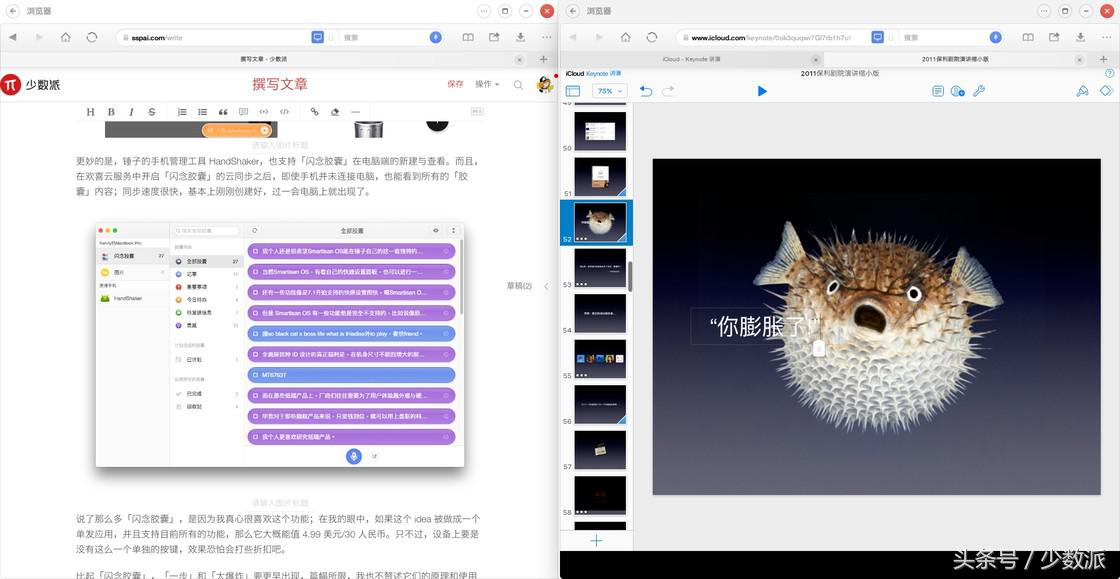1120x579 pixels.
Task: Open the collaboration add-people icon in Keynote
Action: coord(957,91)
